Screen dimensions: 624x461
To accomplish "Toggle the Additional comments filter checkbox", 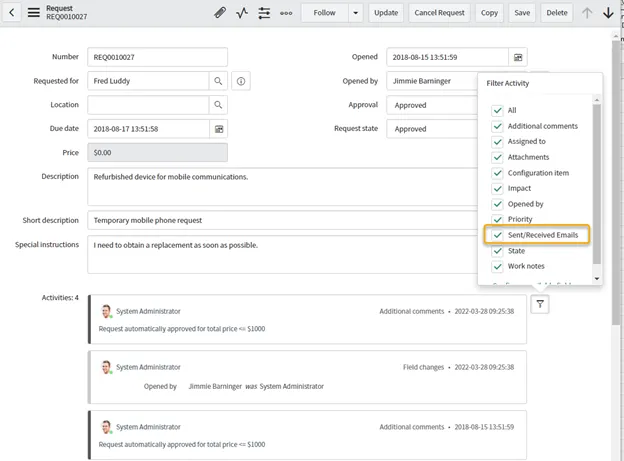I will coord(498,126).
